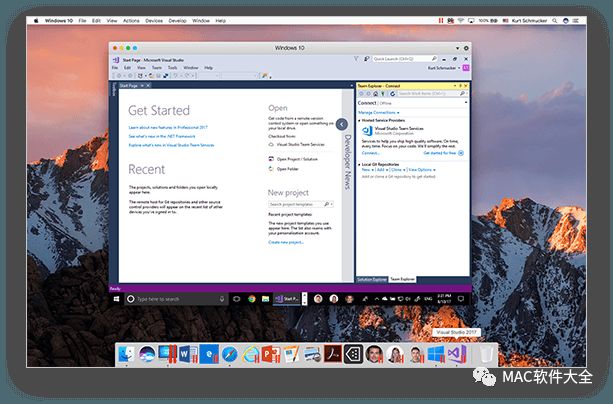Open Internet Explorer in the Dock
The height and width of the screenshot is (404, 613).
click(250, 354)
